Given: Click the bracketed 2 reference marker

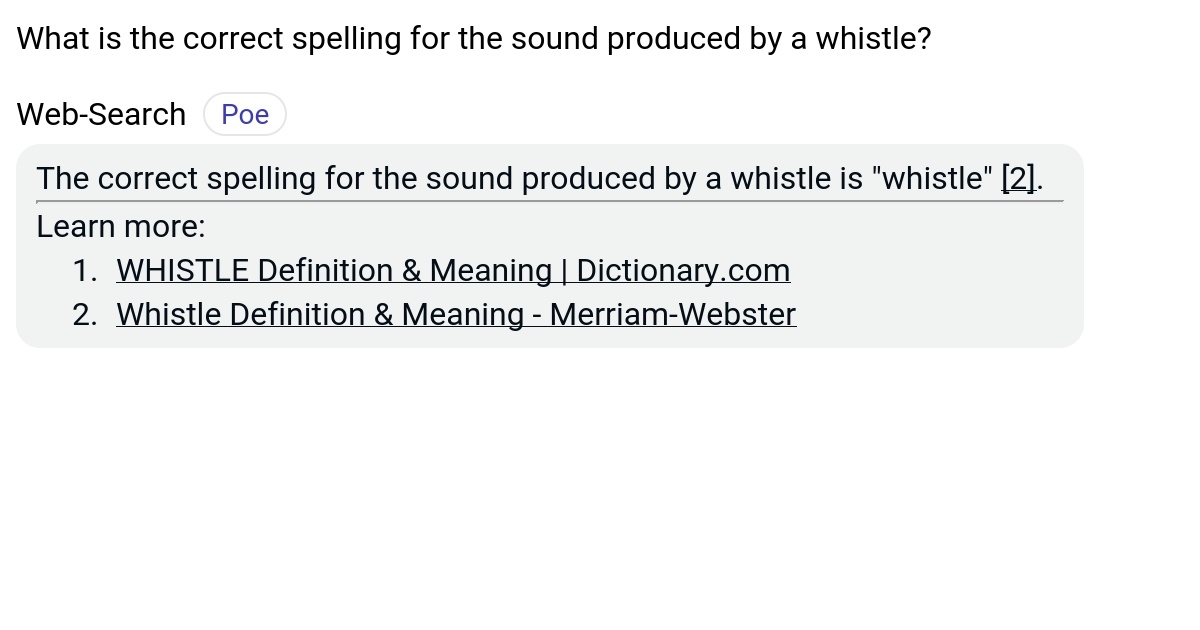Looking at the screenshot, I should point(1017,178).
